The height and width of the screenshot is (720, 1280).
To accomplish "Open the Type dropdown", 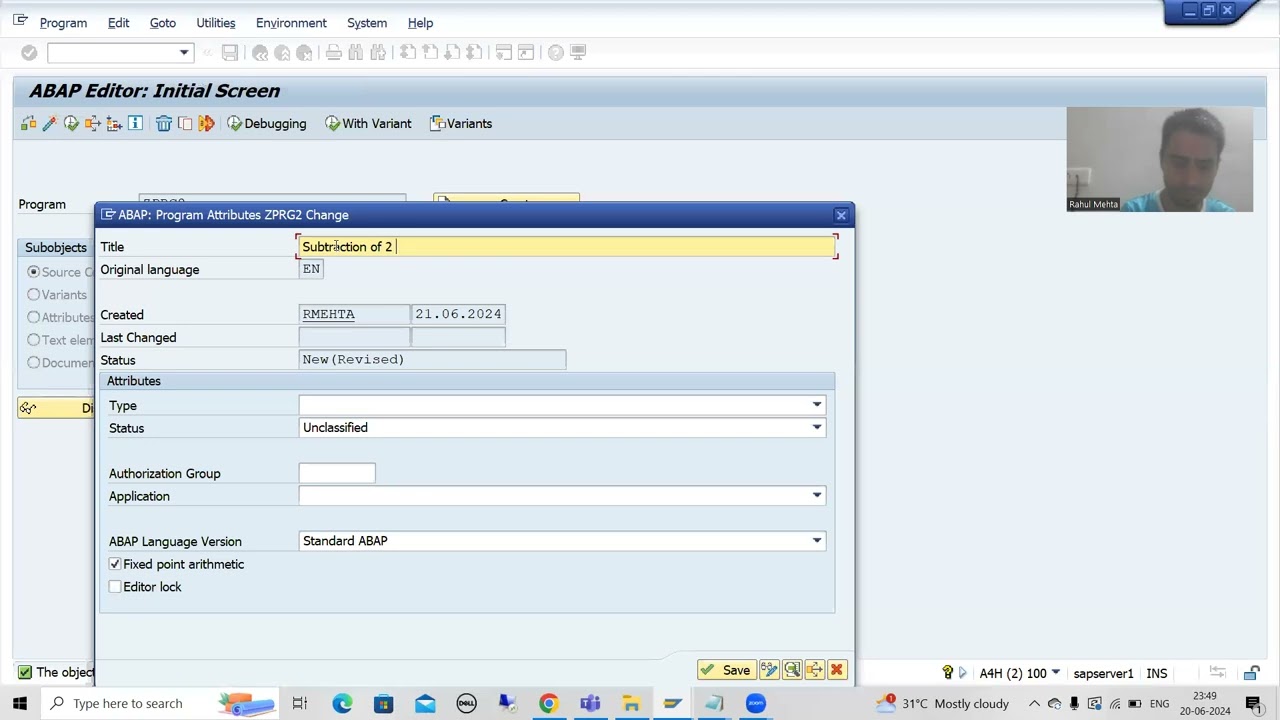I will click(817, 405).
